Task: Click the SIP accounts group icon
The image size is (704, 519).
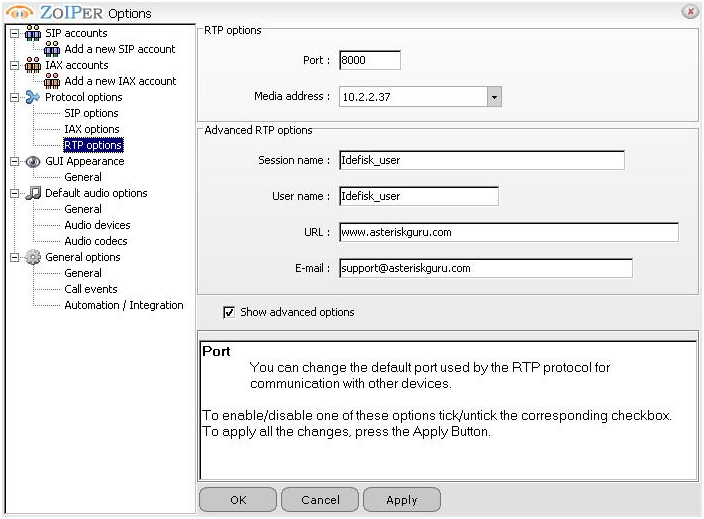Action: coord(33,33)
